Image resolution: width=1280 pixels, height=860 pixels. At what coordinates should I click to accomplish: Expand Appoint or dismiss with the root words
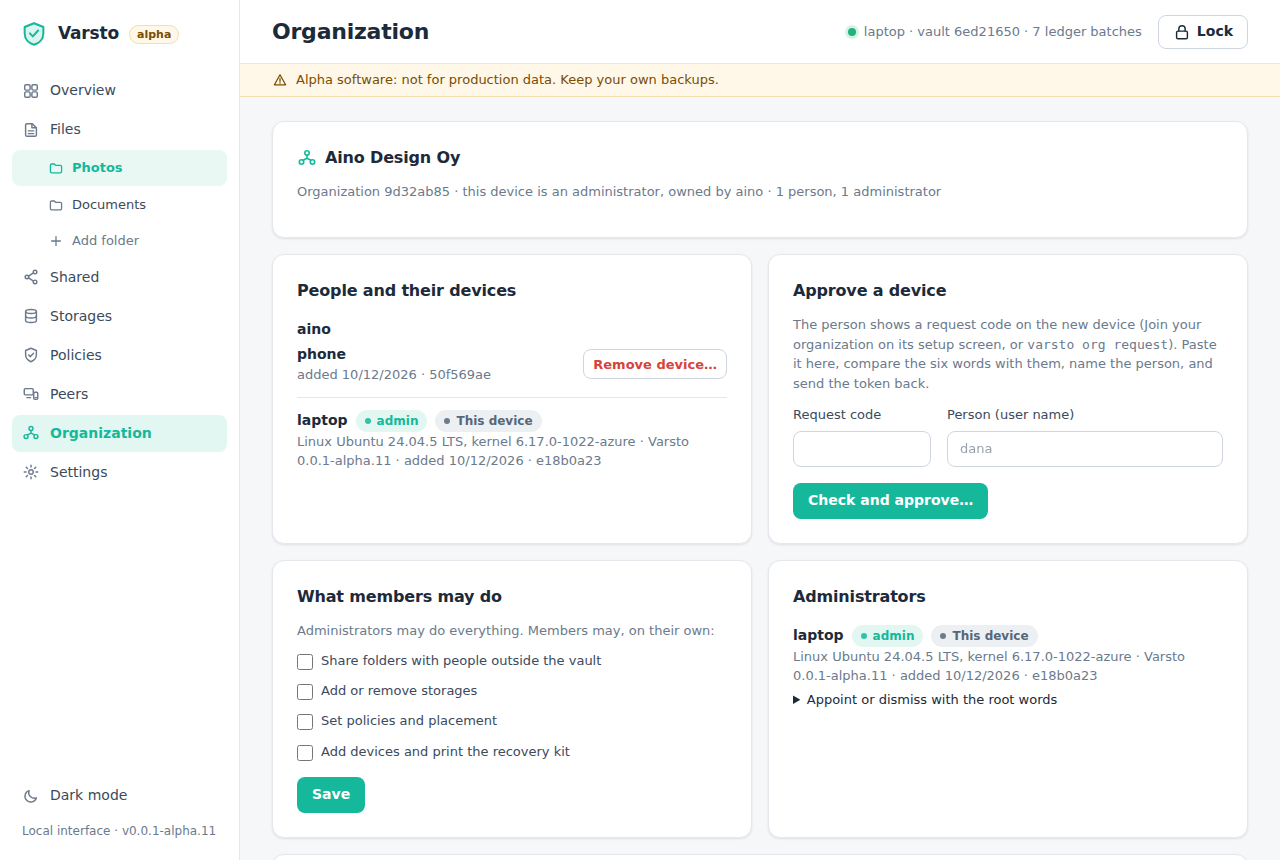[925, 700]
